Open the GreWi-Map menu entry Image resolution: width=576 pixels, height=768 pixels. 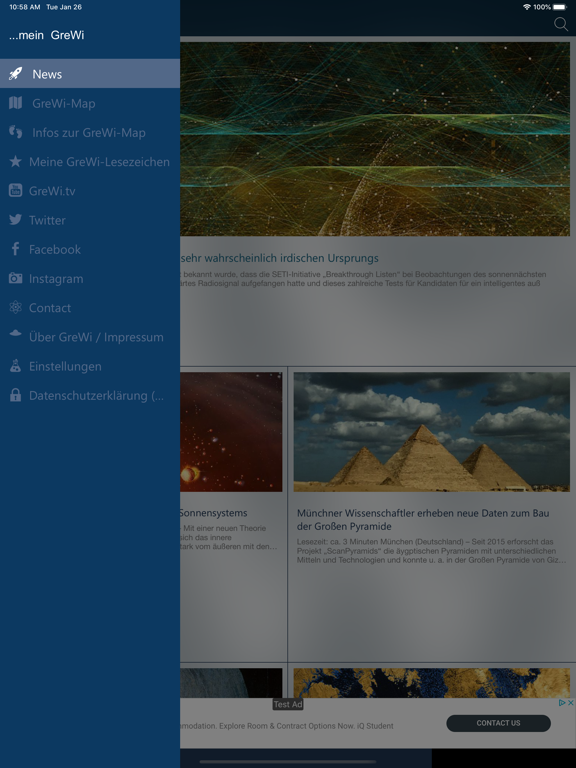coord(90,103)
